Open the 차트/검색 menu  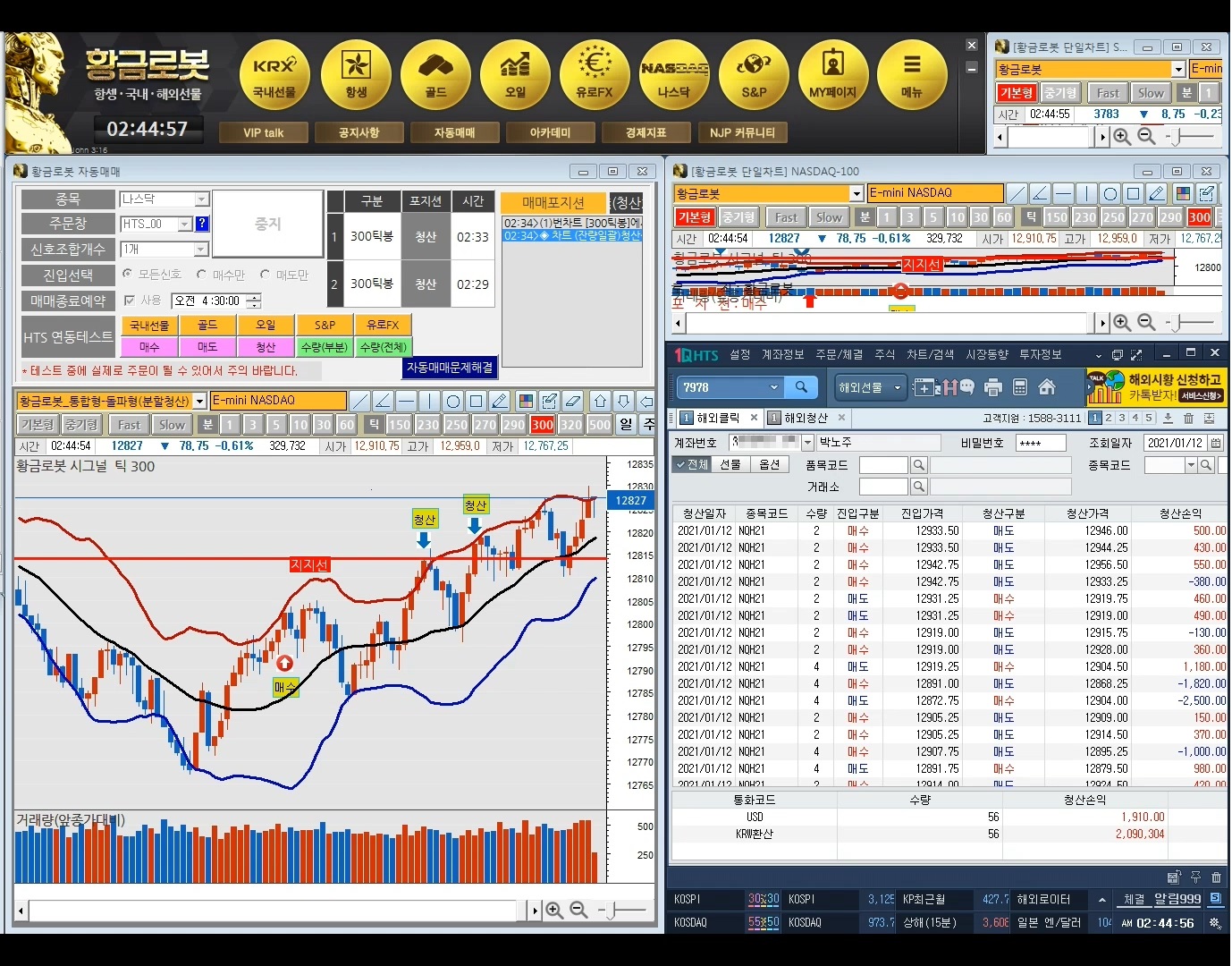(x=931, y=355)
